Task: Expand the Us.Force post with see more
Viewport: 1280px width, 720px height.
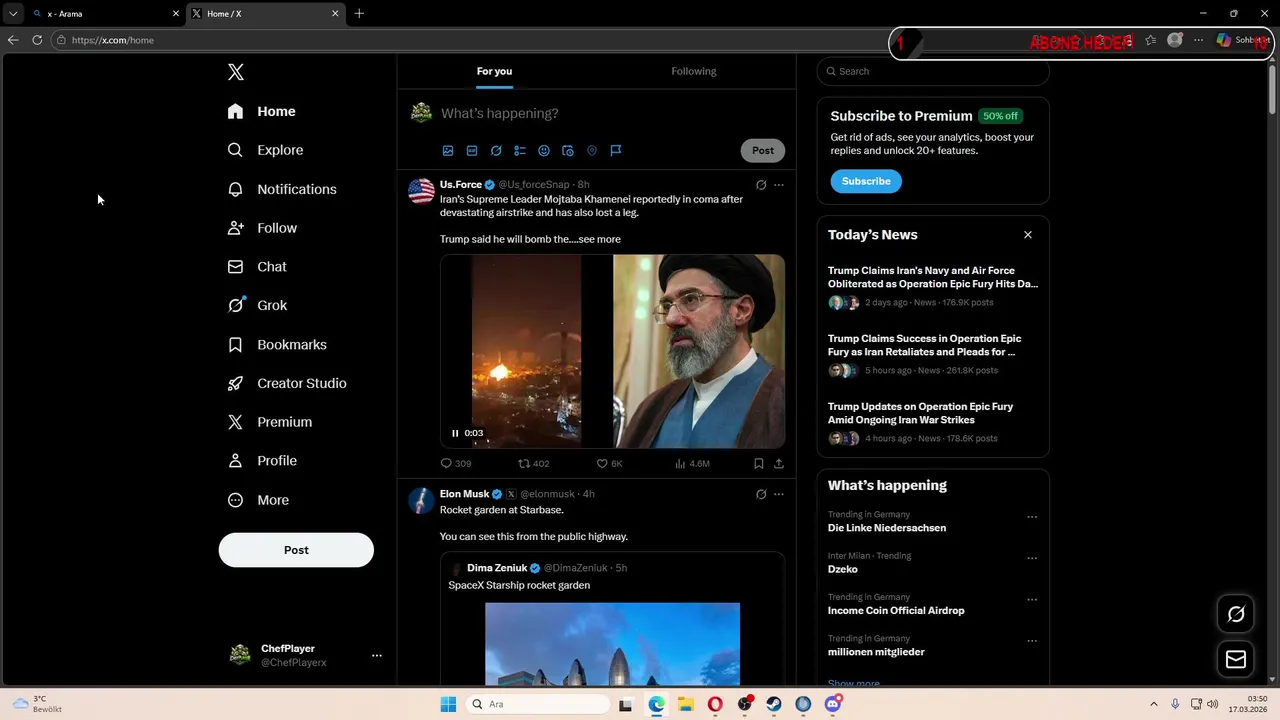Action: tap(599, 239)
